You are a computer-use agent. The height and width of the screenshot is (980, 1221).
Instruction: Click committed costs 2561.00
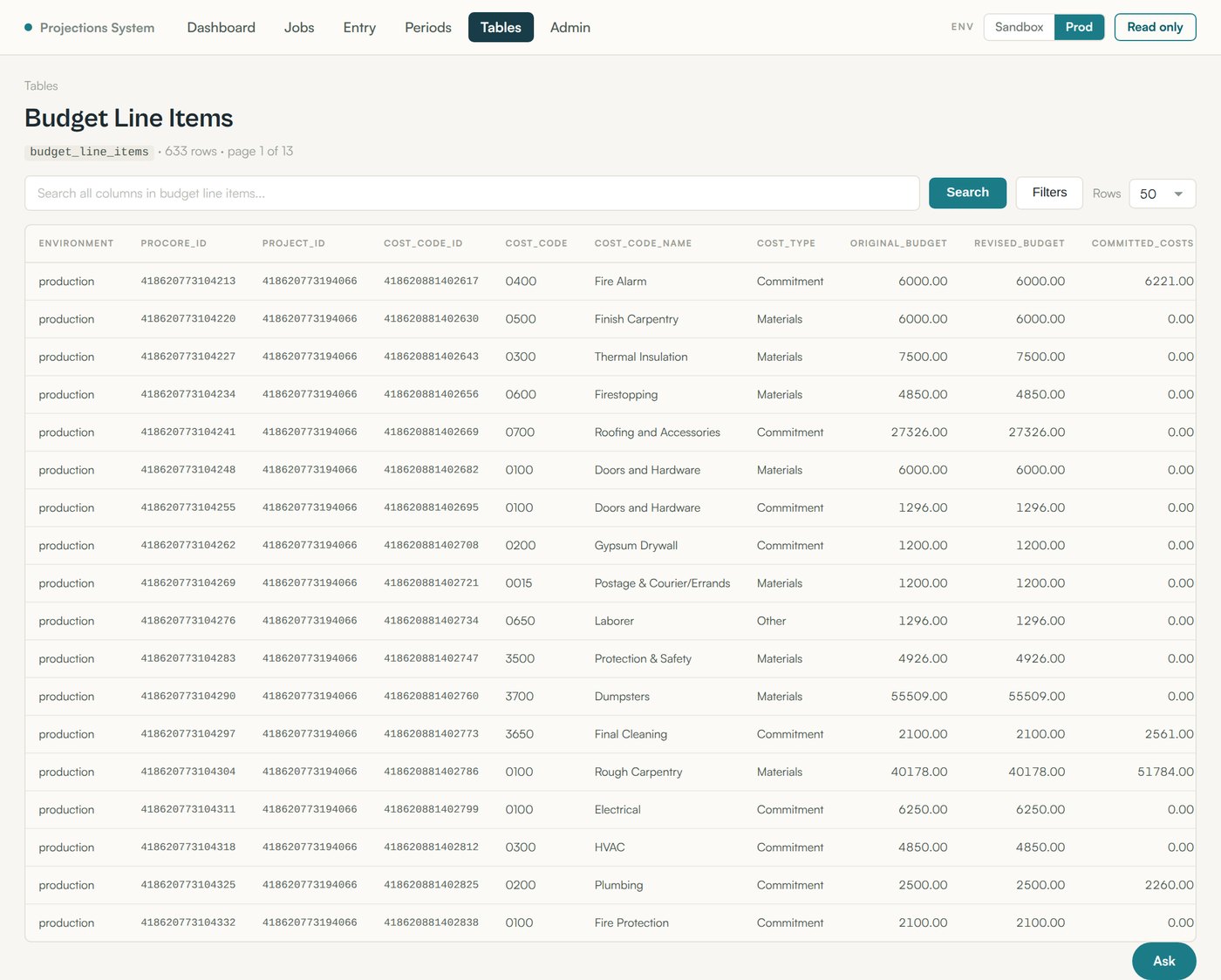pos(1169,734)
